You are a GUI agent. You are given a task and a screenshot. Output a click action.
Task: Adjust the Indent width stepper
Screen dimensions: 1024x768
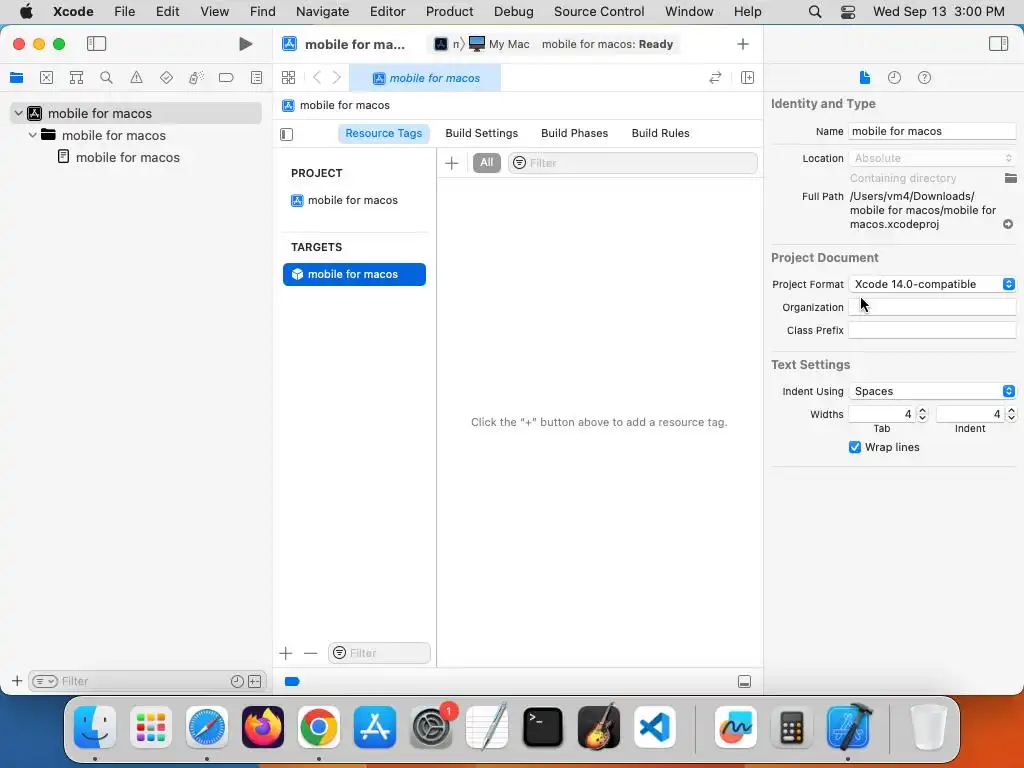click(1011, 414)
